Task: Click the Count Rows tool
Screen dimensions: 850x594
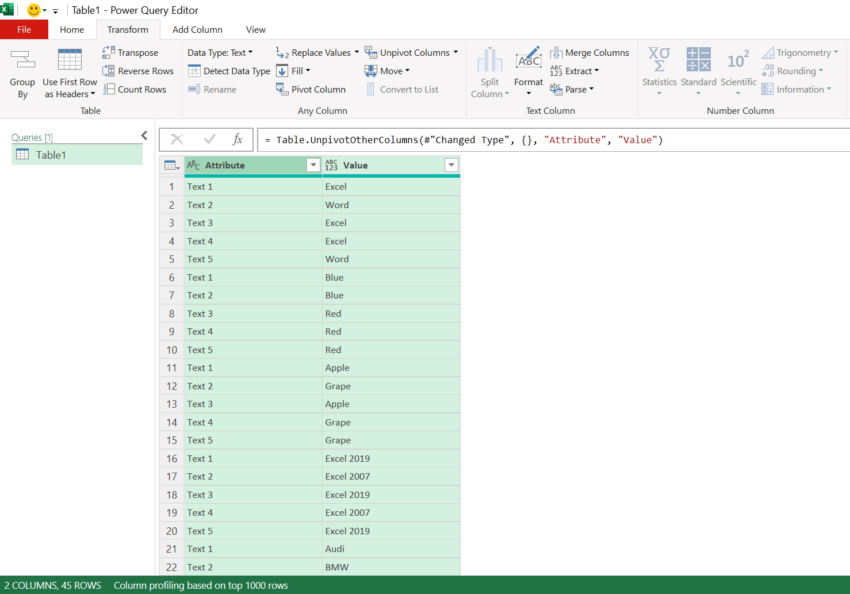Action: [136, 89]
